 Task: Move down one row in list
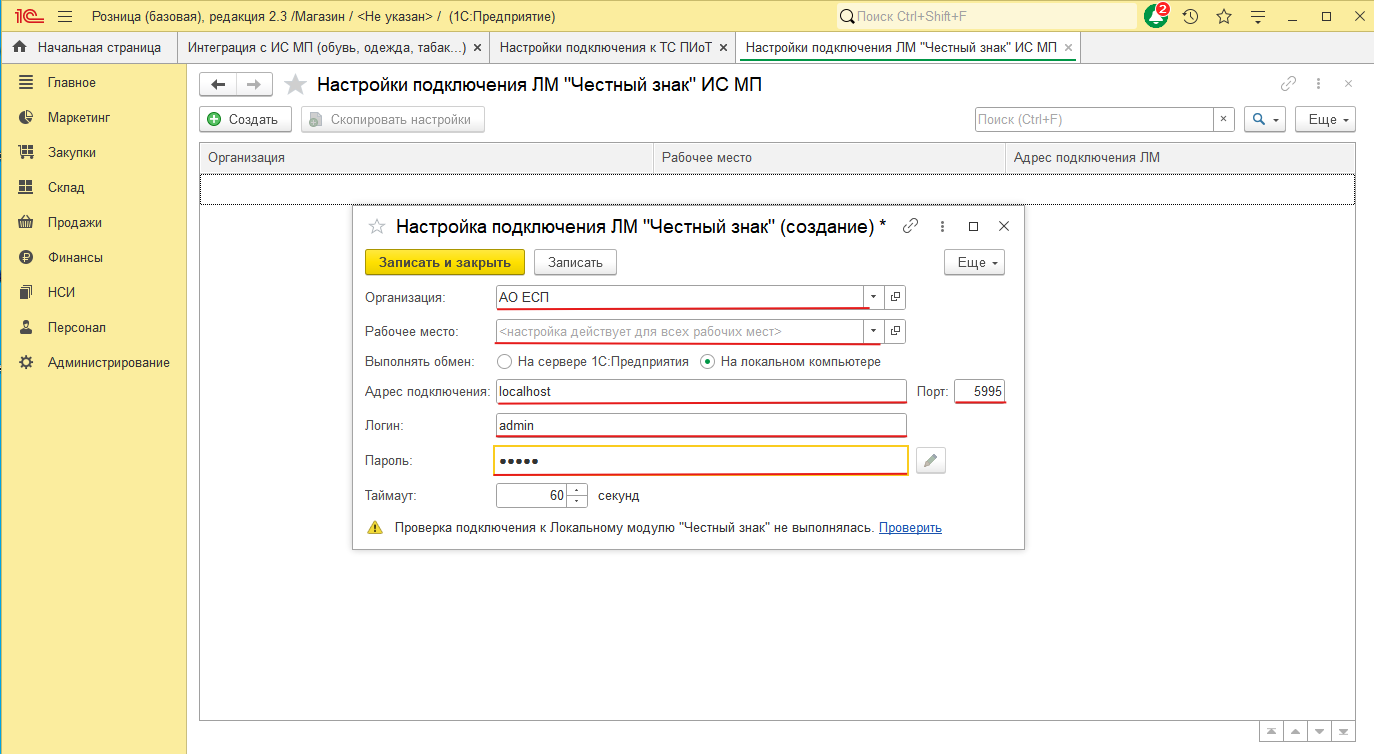coord(1320,731)
